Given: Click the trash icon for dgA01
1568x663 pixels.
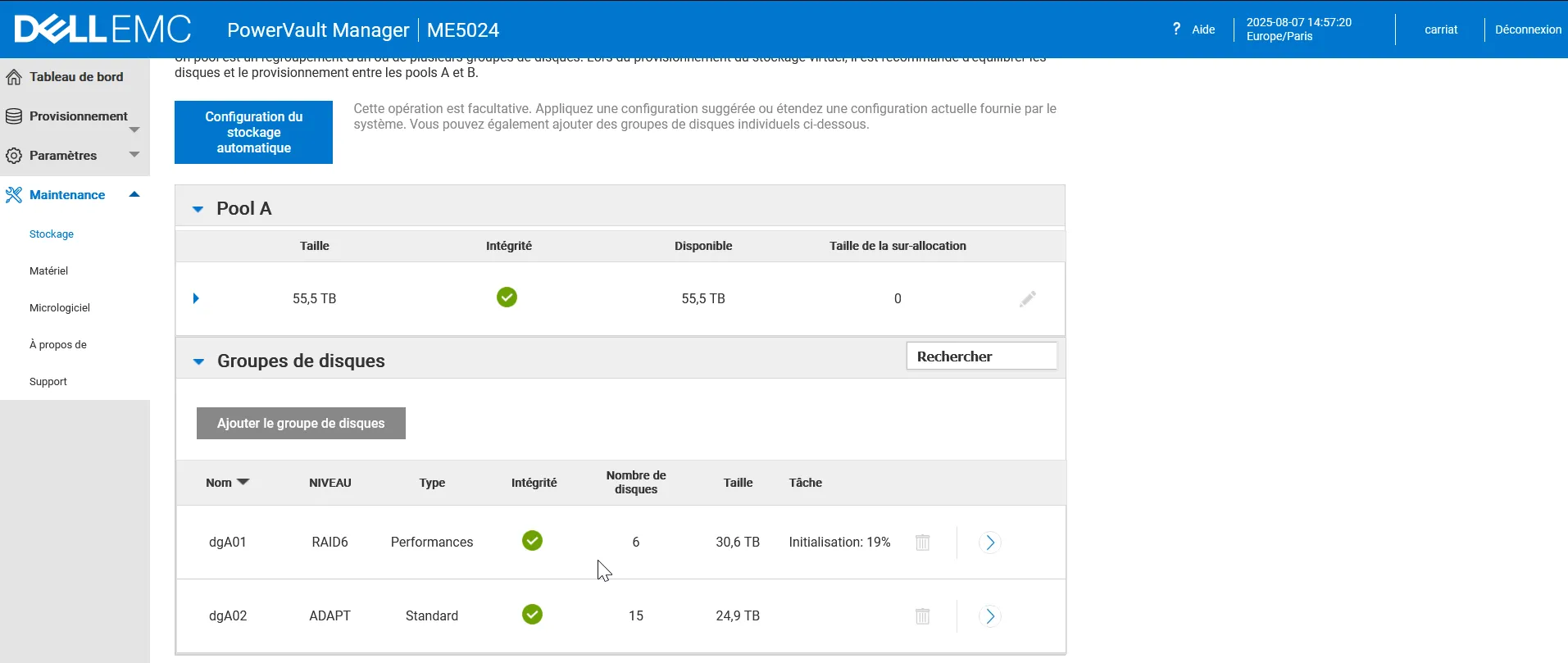Looking at the screenshot, I should 922,543.
